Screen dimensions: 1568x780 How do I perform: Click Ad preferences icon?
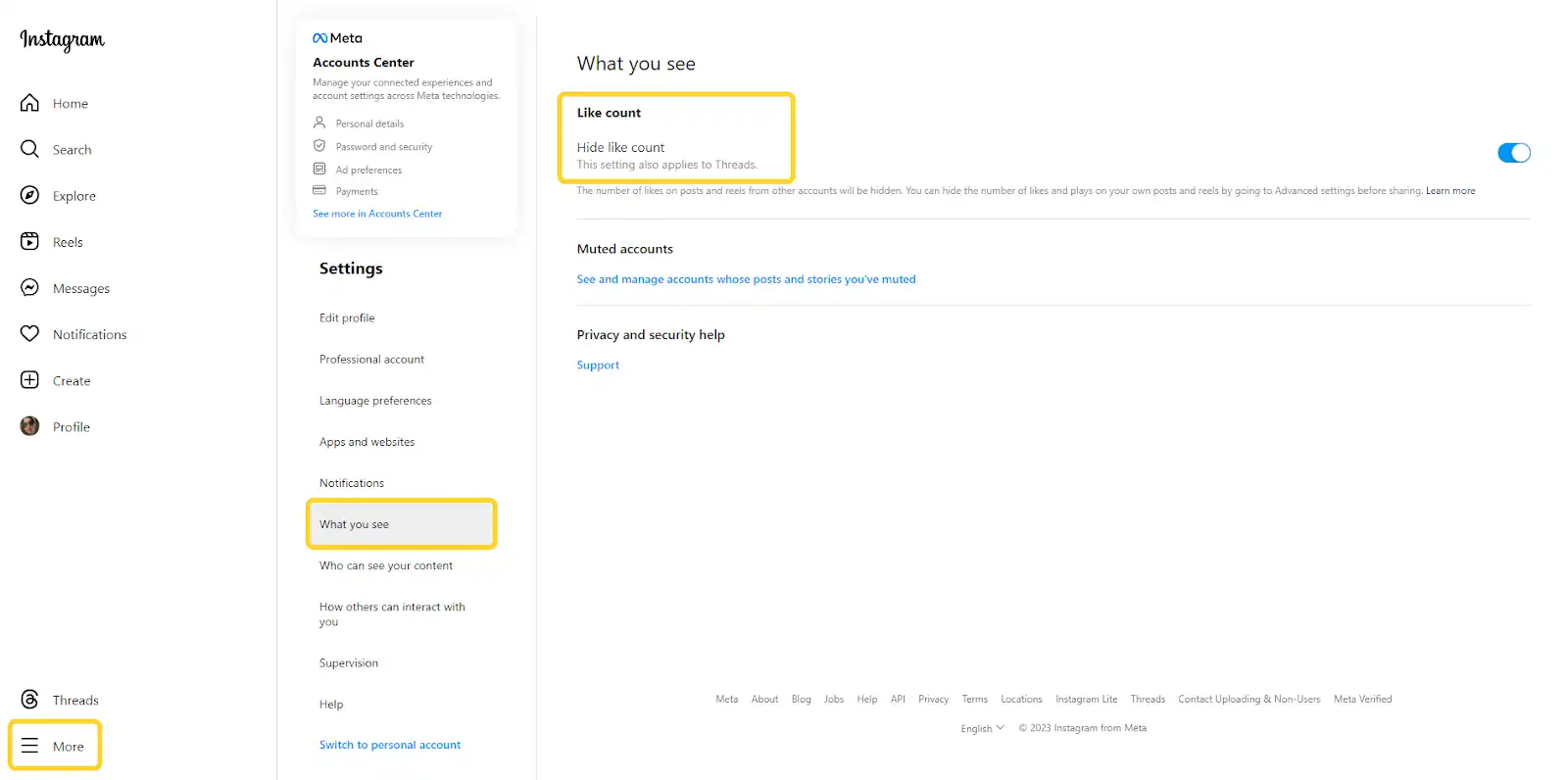click(319, 169)
